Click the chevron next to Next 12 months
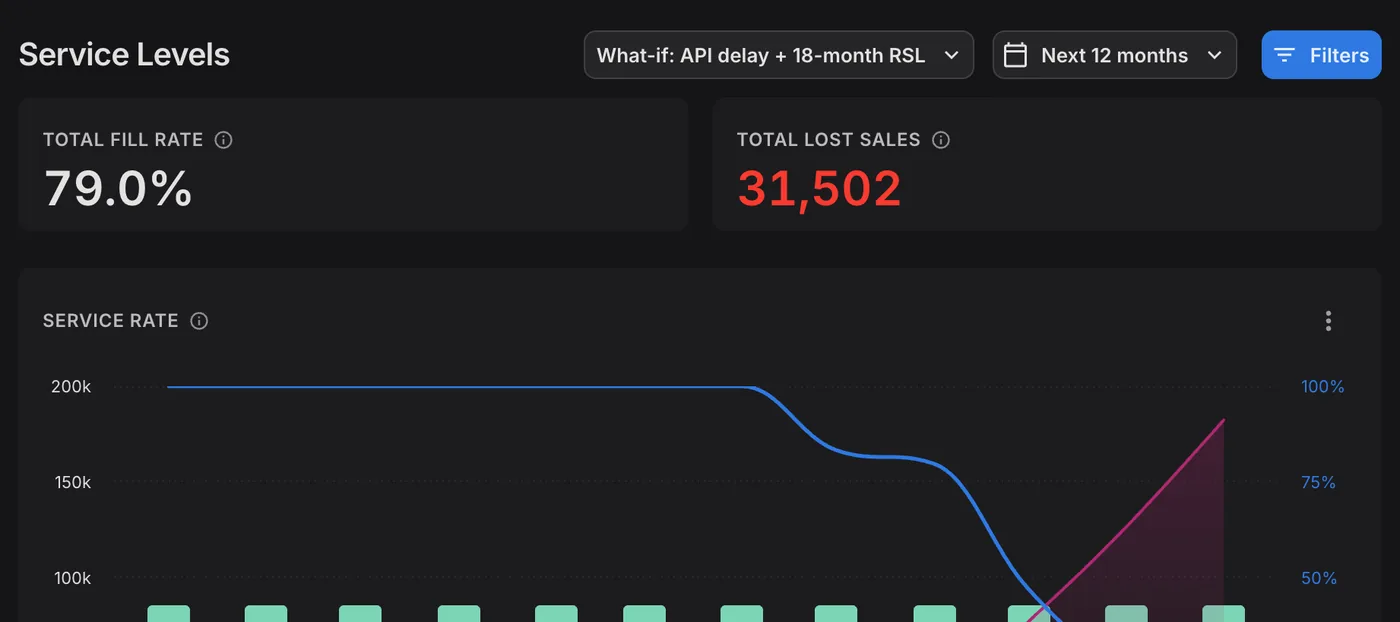 point(1214,55)
